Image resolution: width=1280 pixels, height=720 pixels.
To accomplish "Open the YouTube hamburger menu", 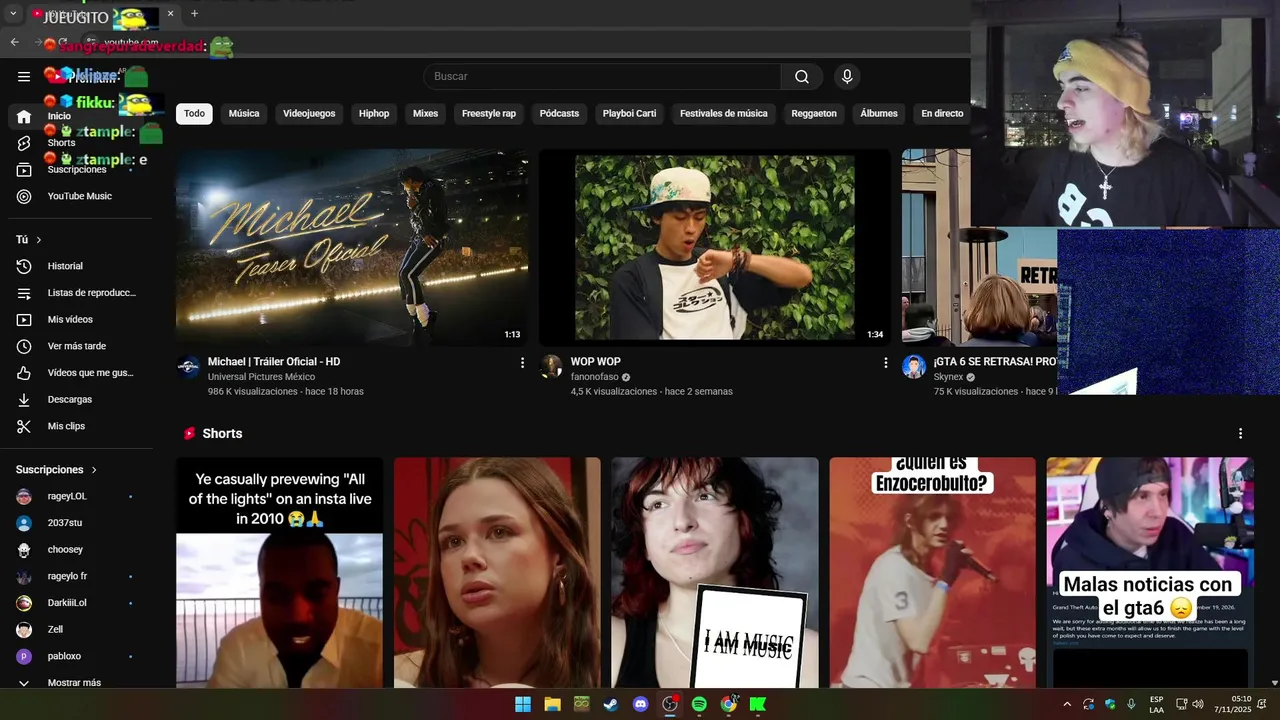I will [x=24, y=76].
